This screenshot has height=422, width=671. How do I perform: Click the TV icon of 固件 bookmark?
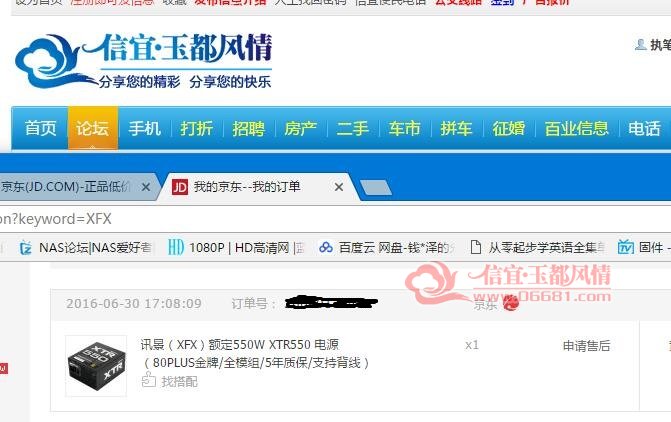point(626,247)
